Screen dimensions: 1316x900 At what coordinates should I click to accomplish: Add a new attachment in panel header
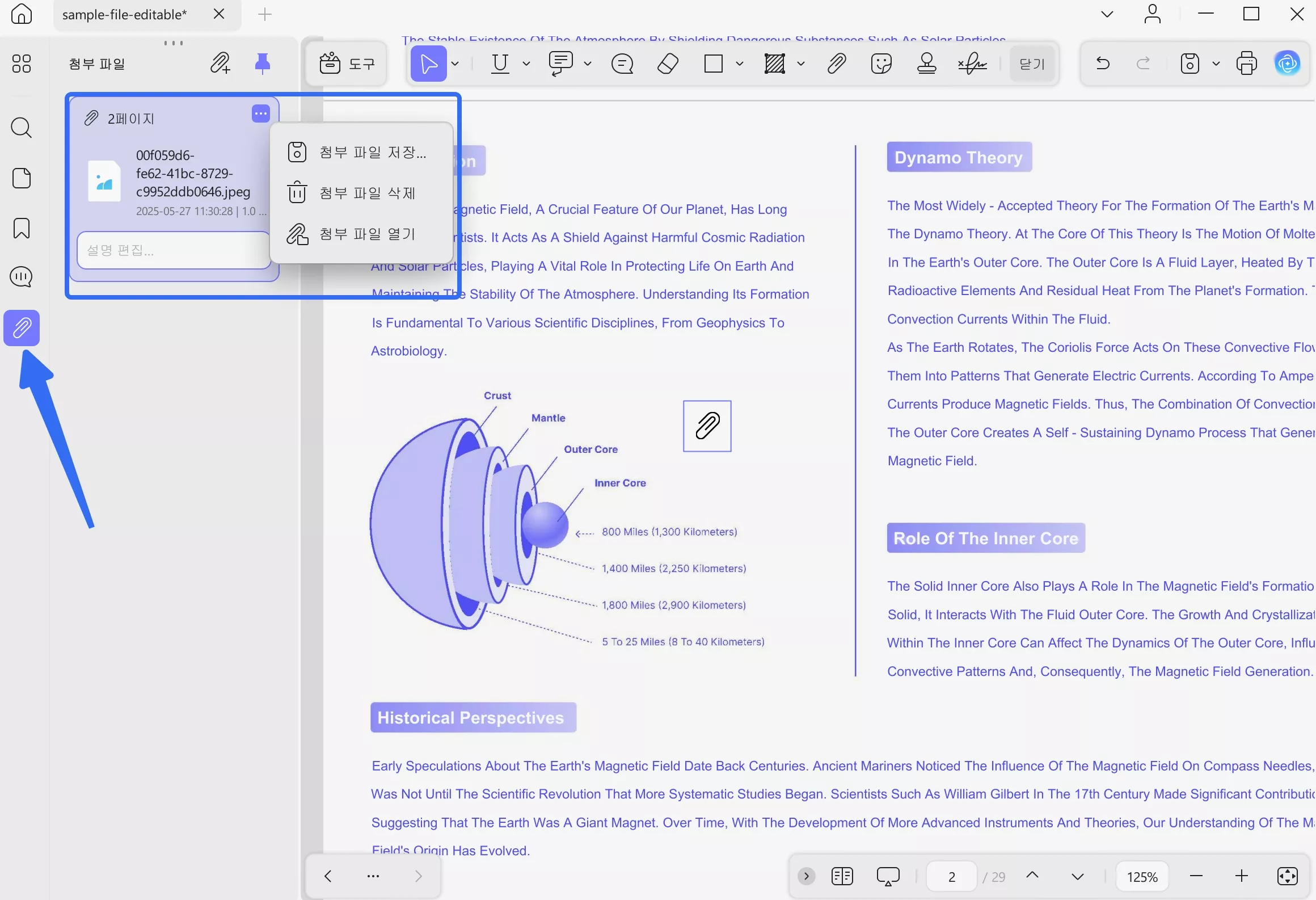(x=220, y=63)
